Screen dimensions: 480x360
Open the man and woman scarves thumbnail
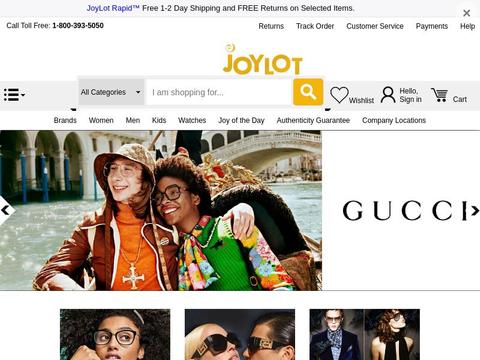click(x=365, y=334)
